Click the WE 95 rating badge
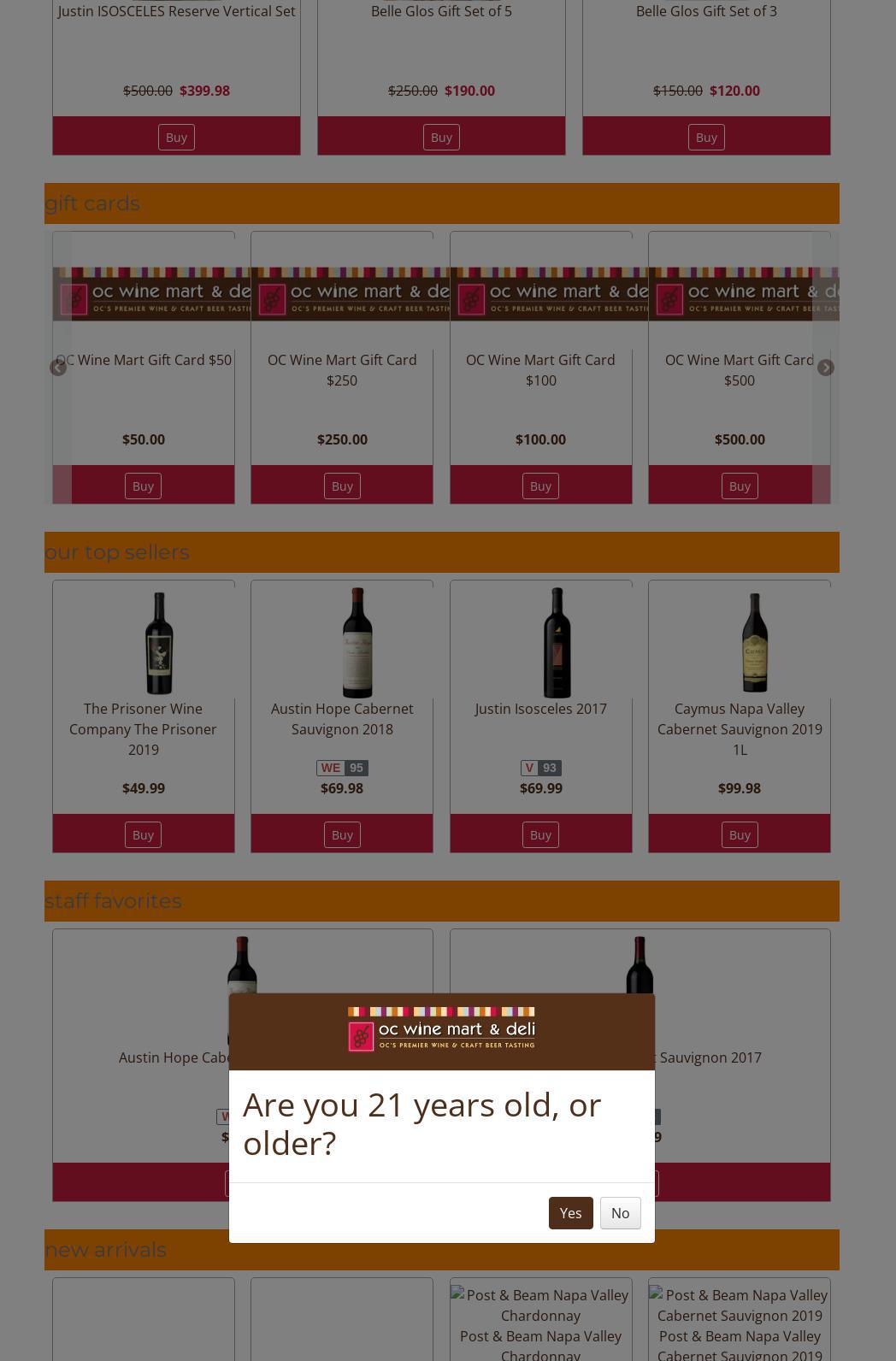Viewport: 896px width, 1361px height. pyautogui.click(x=342, y=768)
